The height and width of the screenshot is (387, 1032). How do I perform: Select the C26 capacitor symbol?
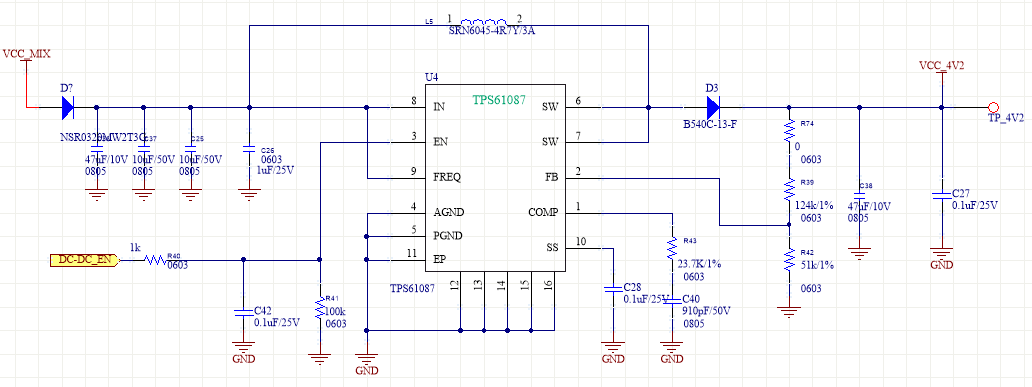(x=249, y=149)
